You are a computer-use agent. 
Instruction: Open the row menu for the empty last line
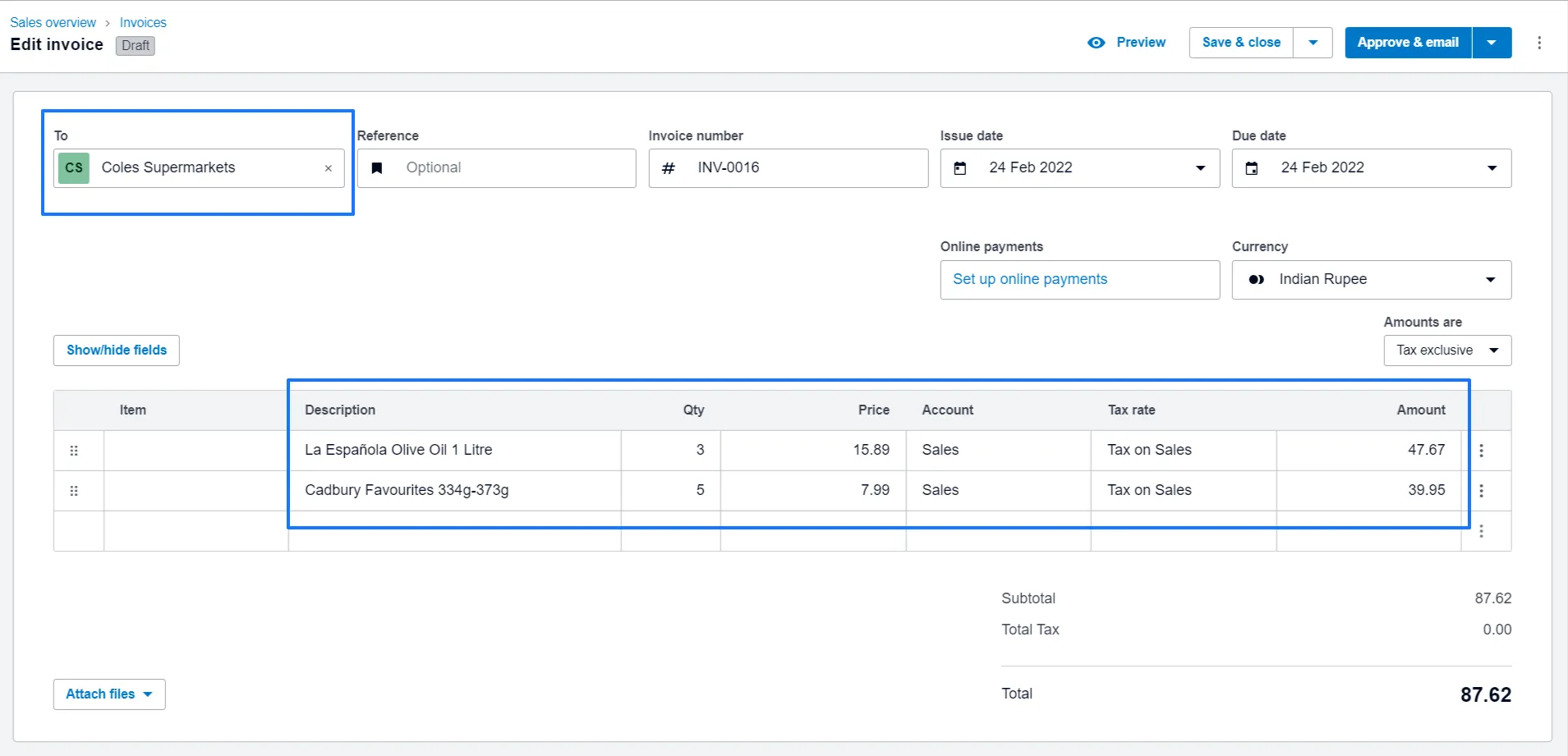coord(1482,531)
